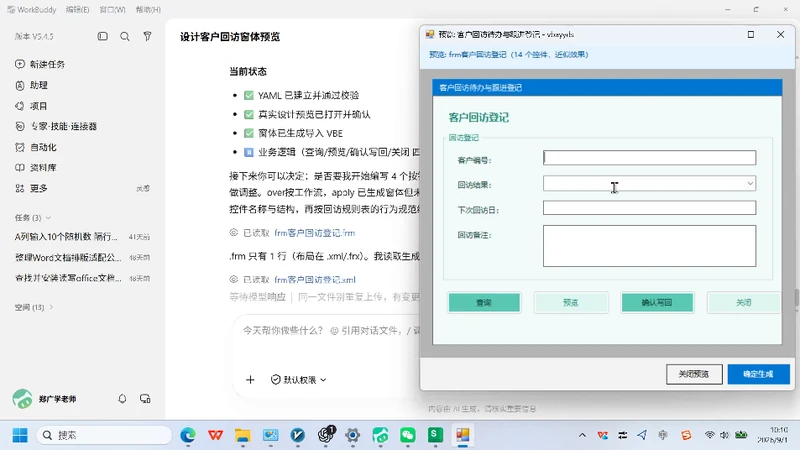The image size is (800, 450).
Task: Focus the 回访备注 text area
Action: click(x=649, y=246)
